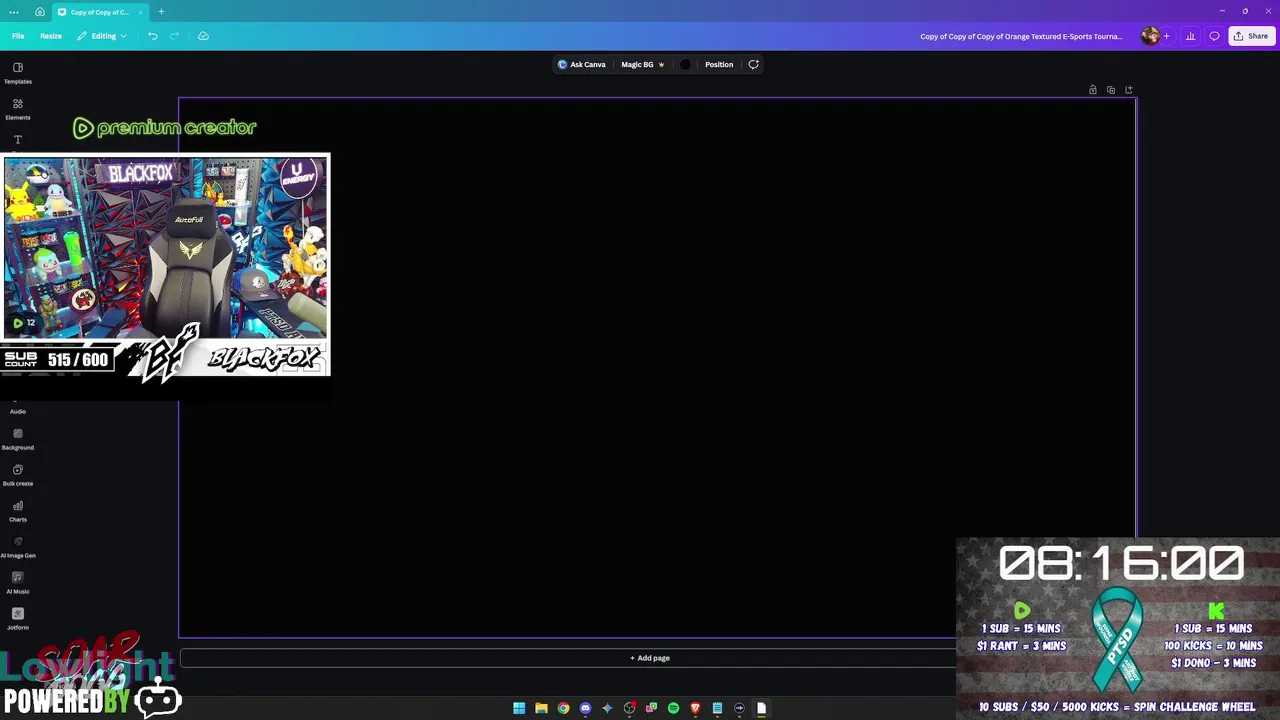Open the Position panel
The height and width of the screenshot is (720, 1280).
[x=719, y=64]
